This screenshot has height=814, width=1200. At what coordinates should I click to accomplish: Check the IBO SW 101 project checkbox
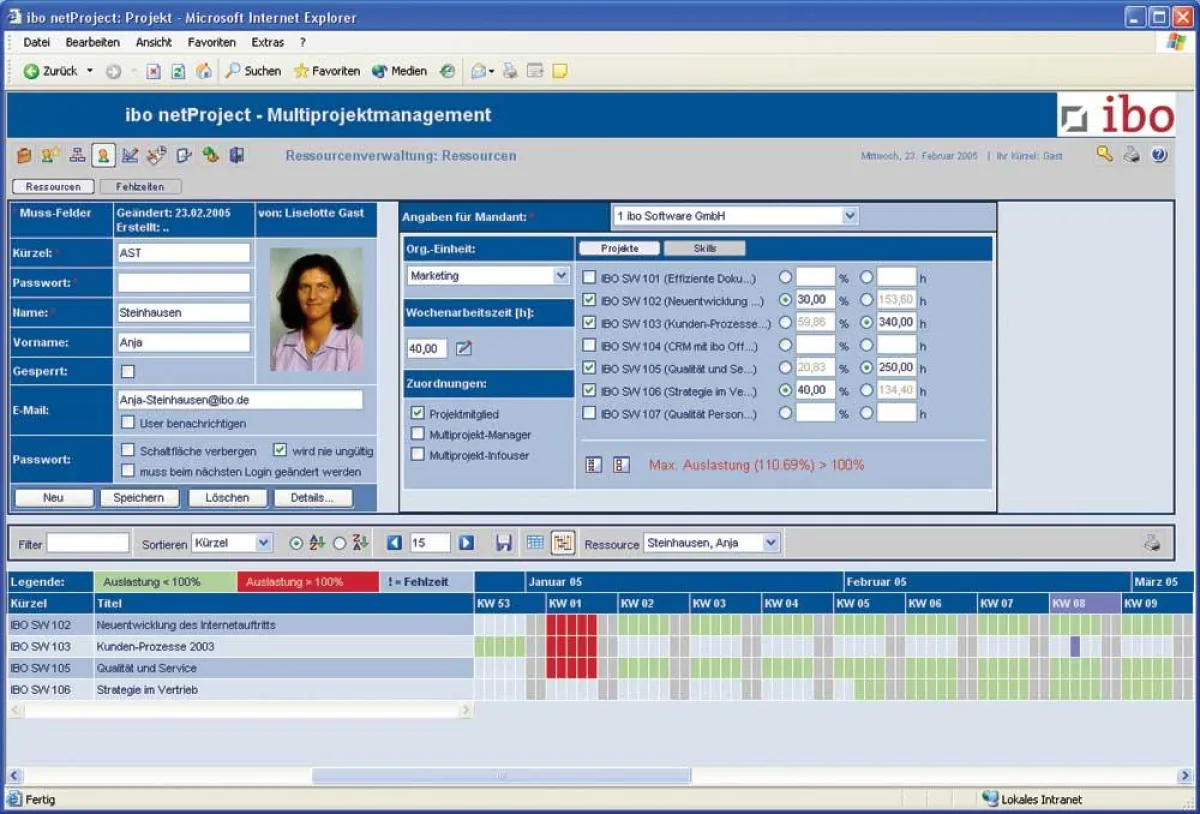590,278
